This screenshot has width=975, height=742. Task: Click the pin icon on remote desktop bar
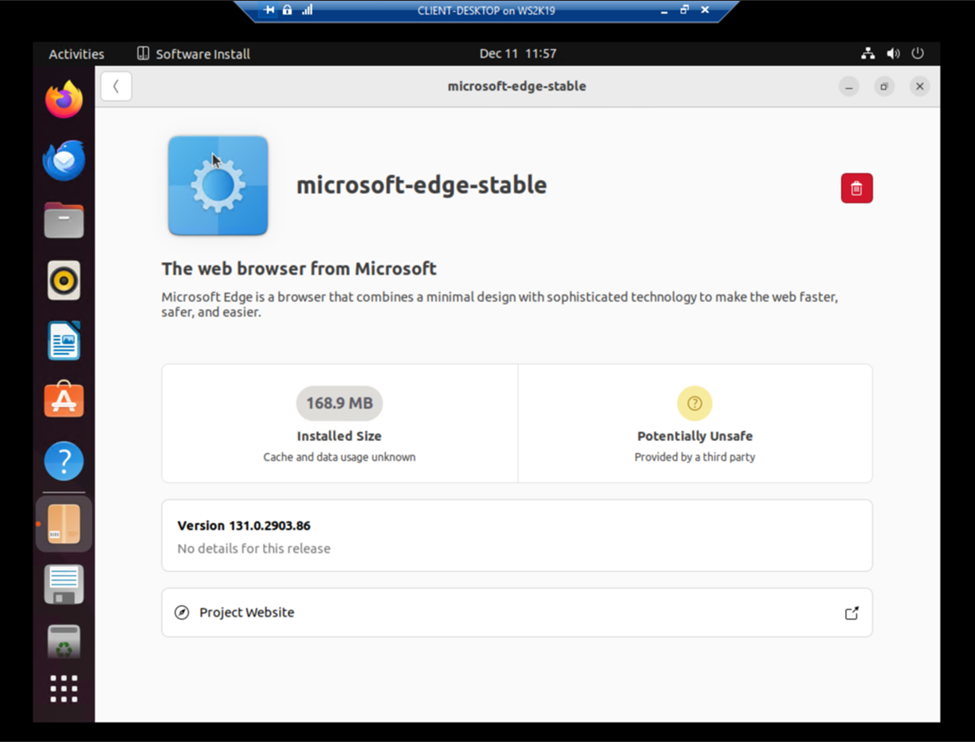[269, 10]
